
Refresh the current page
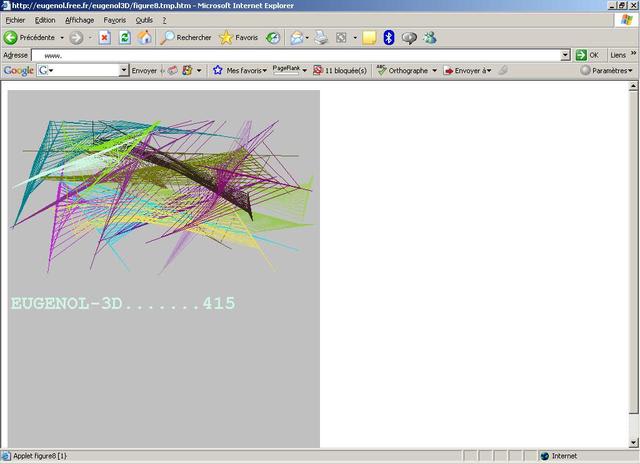pos(124,38)
